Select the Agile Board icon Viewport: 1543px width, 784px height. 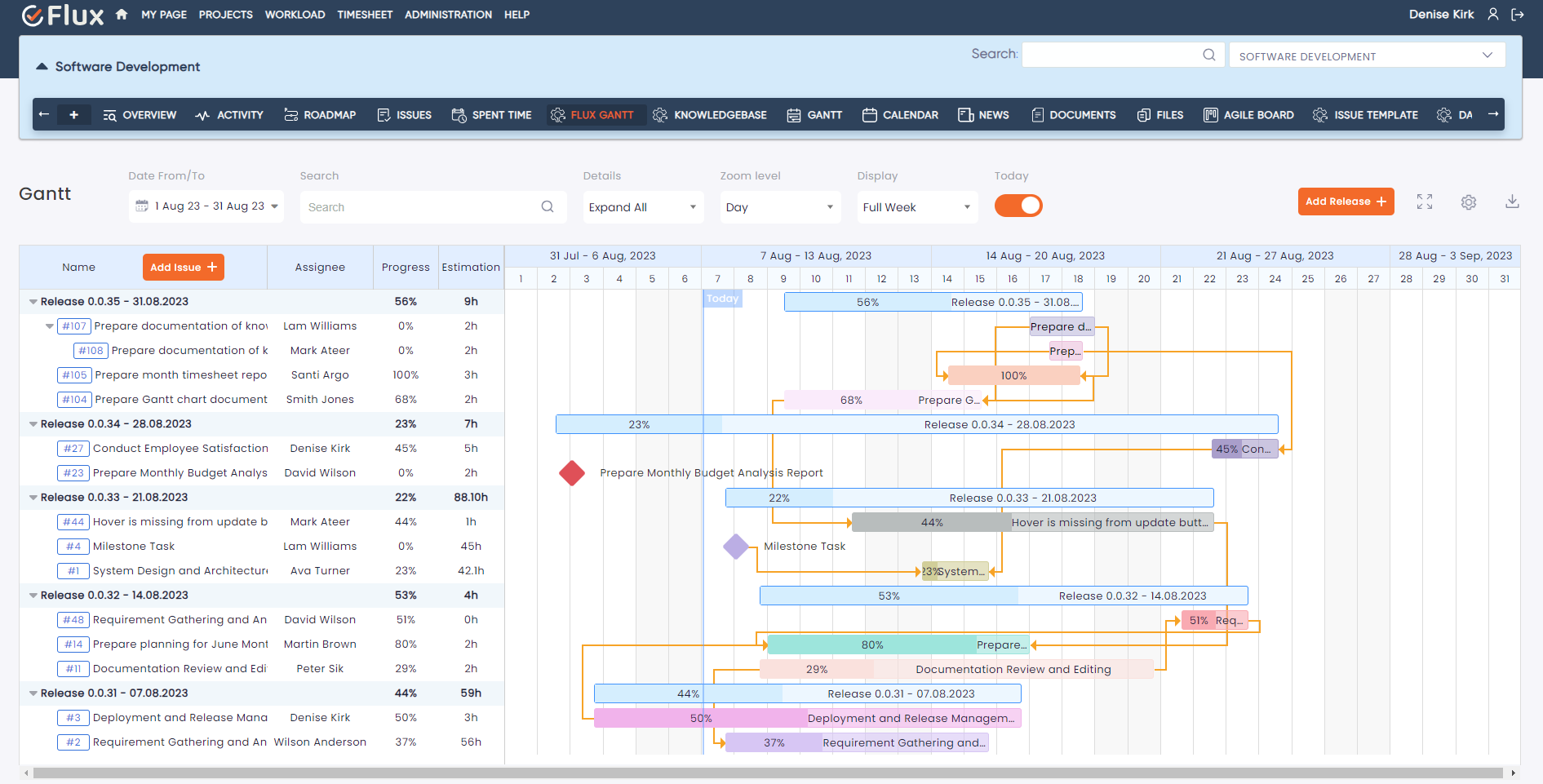1213,115
